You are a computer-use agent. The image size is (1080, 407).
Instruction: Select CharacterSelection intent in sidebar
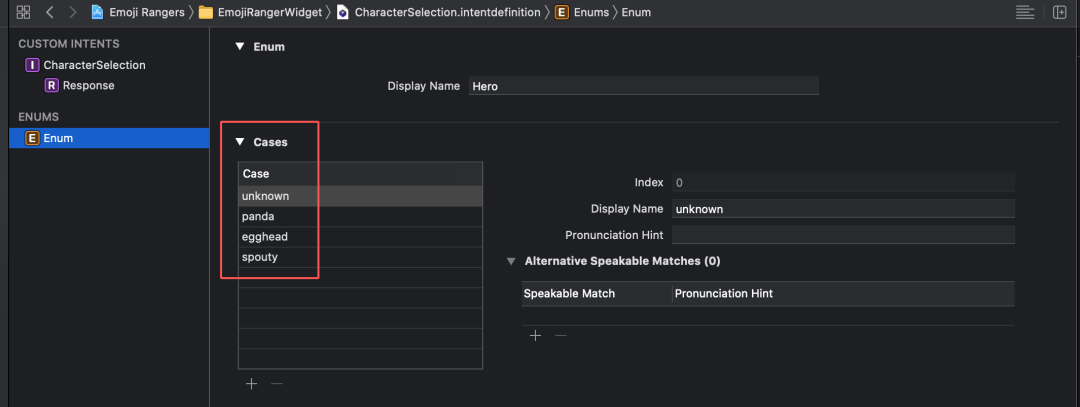click(94, 65)
